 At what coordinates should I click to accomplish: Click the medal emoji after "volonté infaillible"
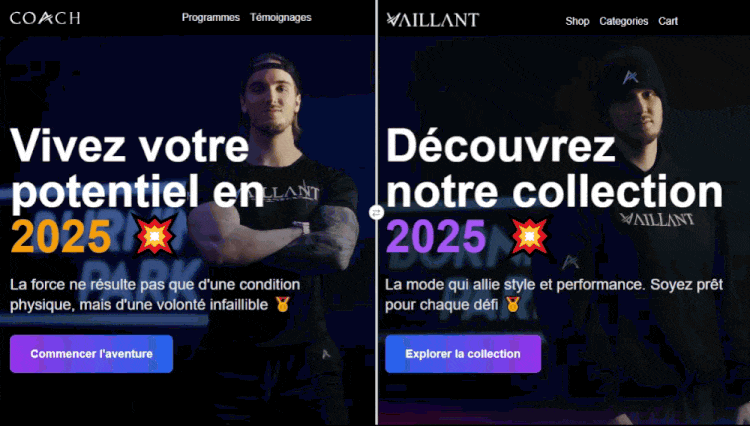point(283,305)
